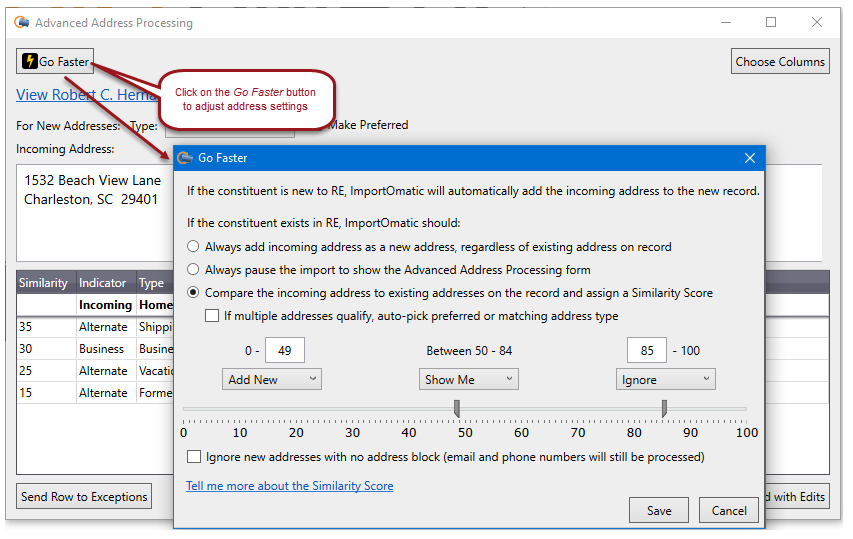Click the incoming address text 1532 Beach View Lane
The image size is (853, 539).
(92, 180)
